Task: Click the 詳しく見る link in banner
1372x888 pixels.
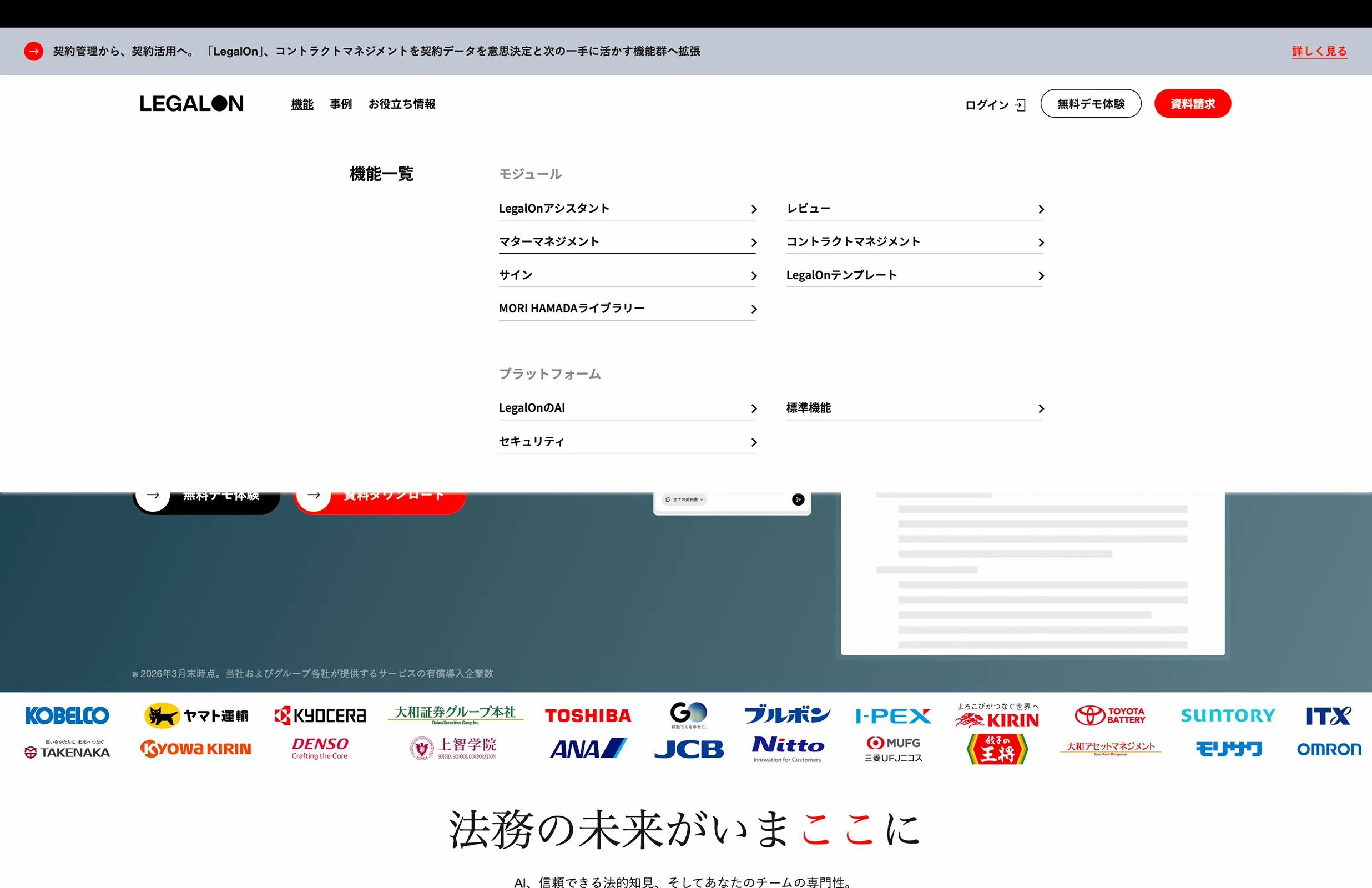Action: click(x=1319, y=51)
